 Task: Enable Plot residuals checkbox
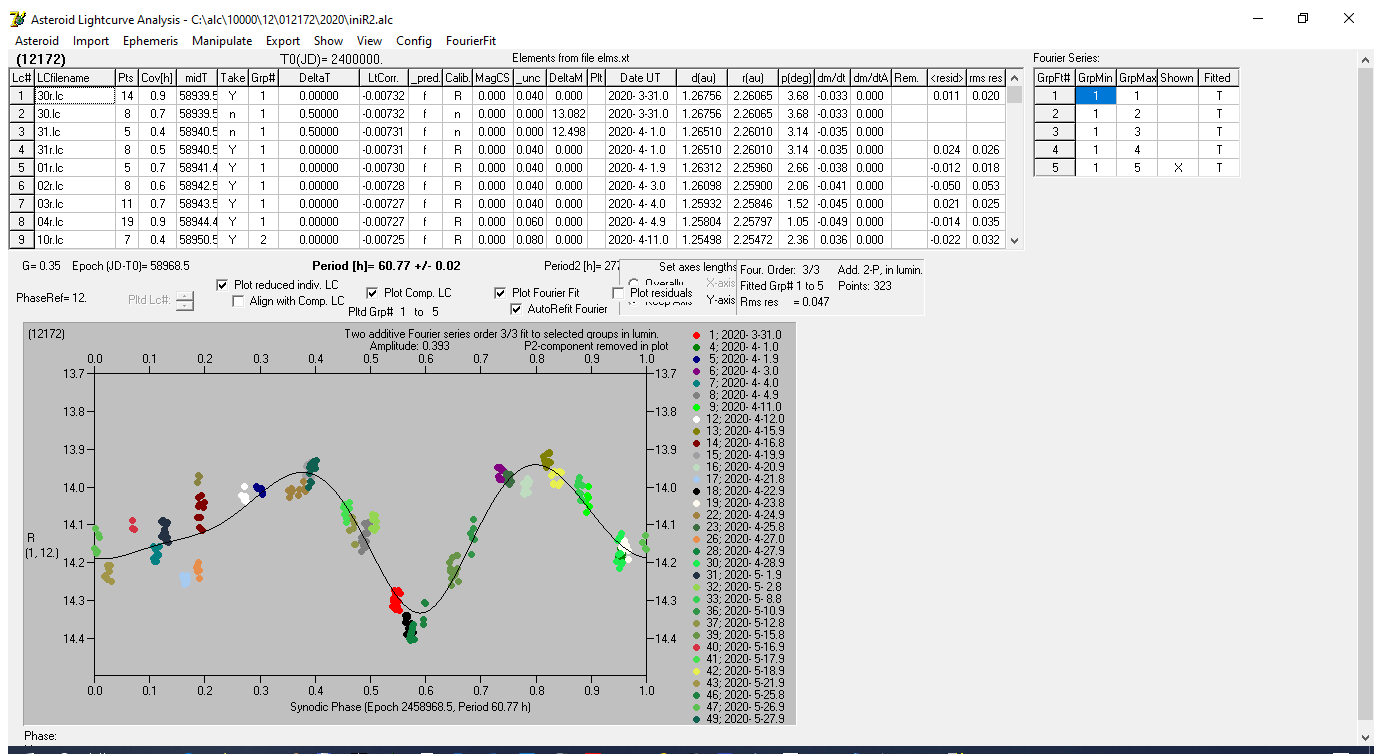pyautogui.click(x=619, y=293)
